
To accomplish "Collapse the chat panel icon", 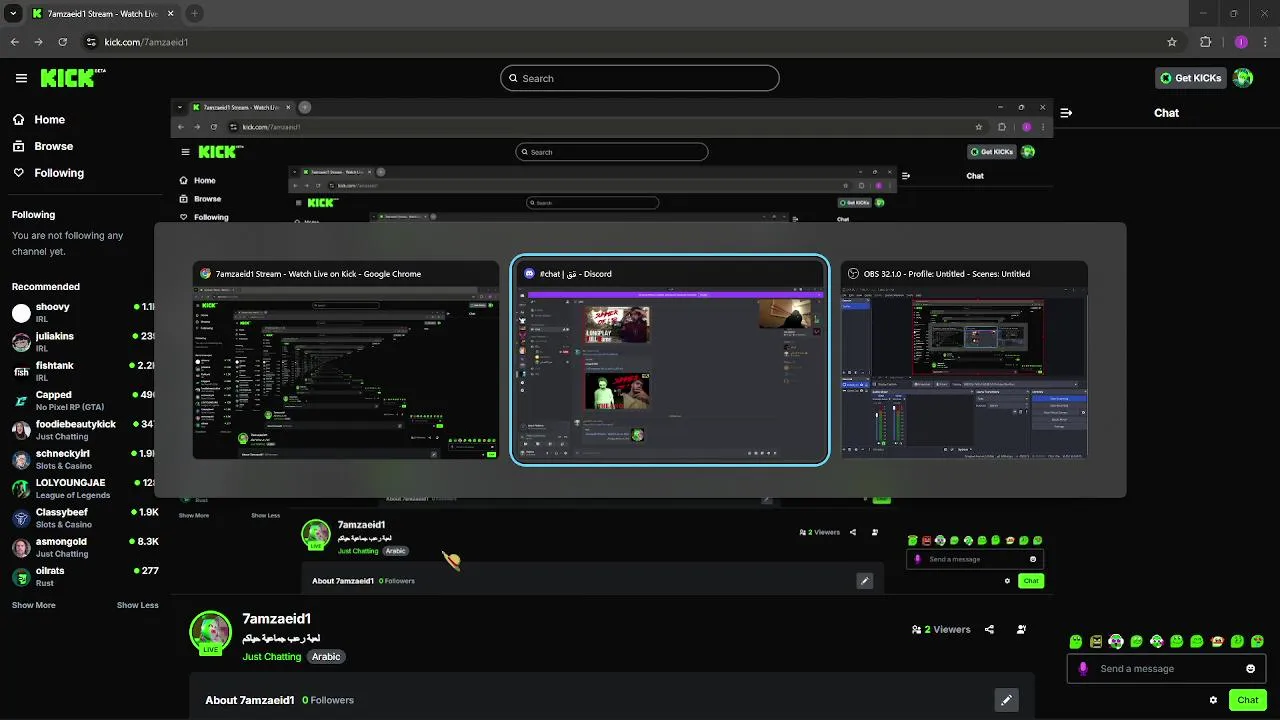I will 1066,113.
